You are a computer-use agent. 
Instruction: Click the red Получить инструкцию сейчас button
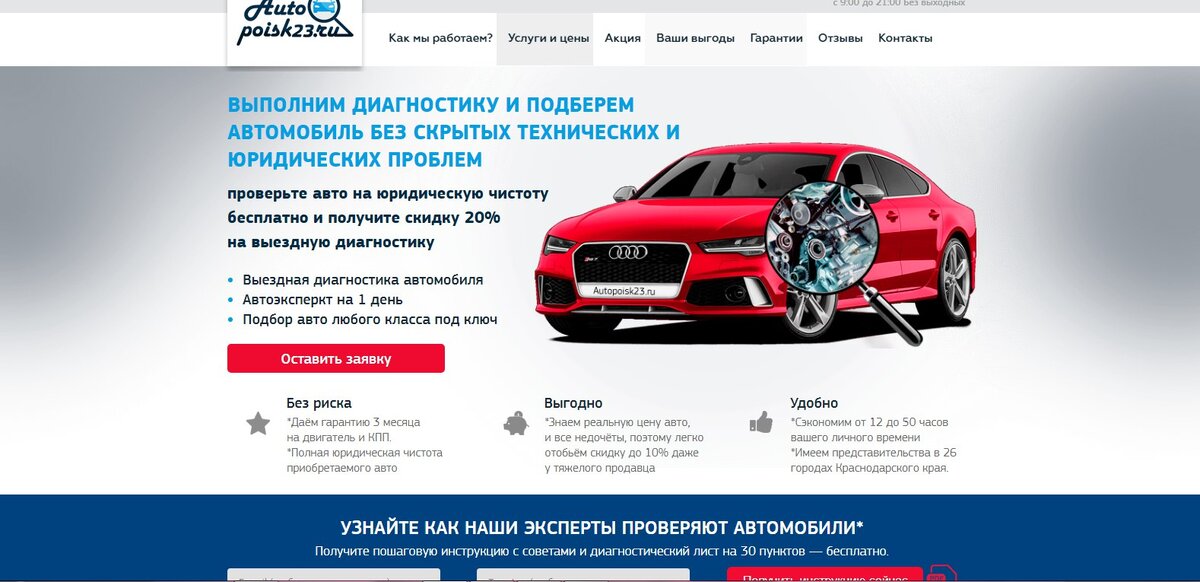[x=825, y=575]
